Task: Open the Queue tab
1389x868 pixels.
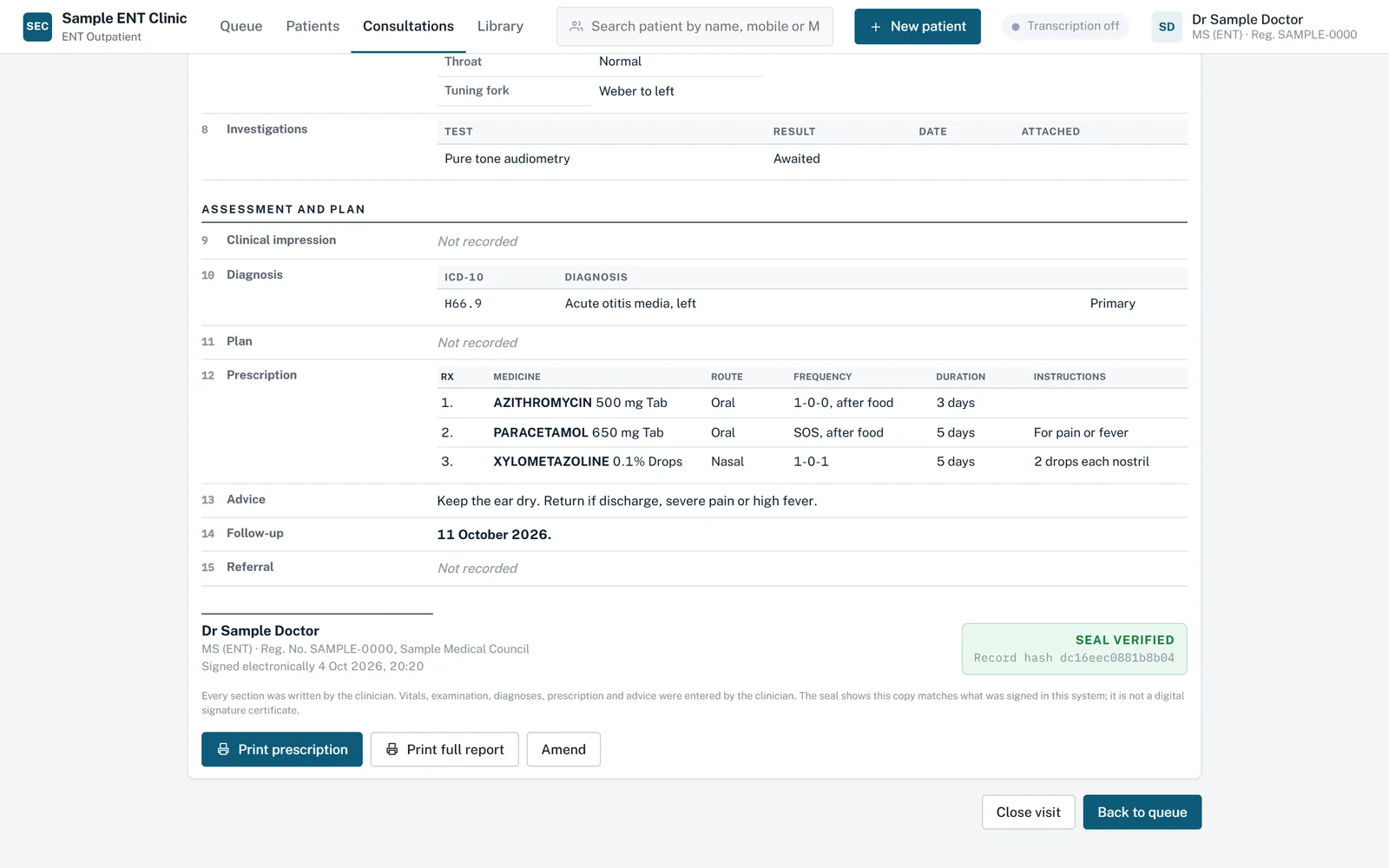Action: [x=241, y=26]
